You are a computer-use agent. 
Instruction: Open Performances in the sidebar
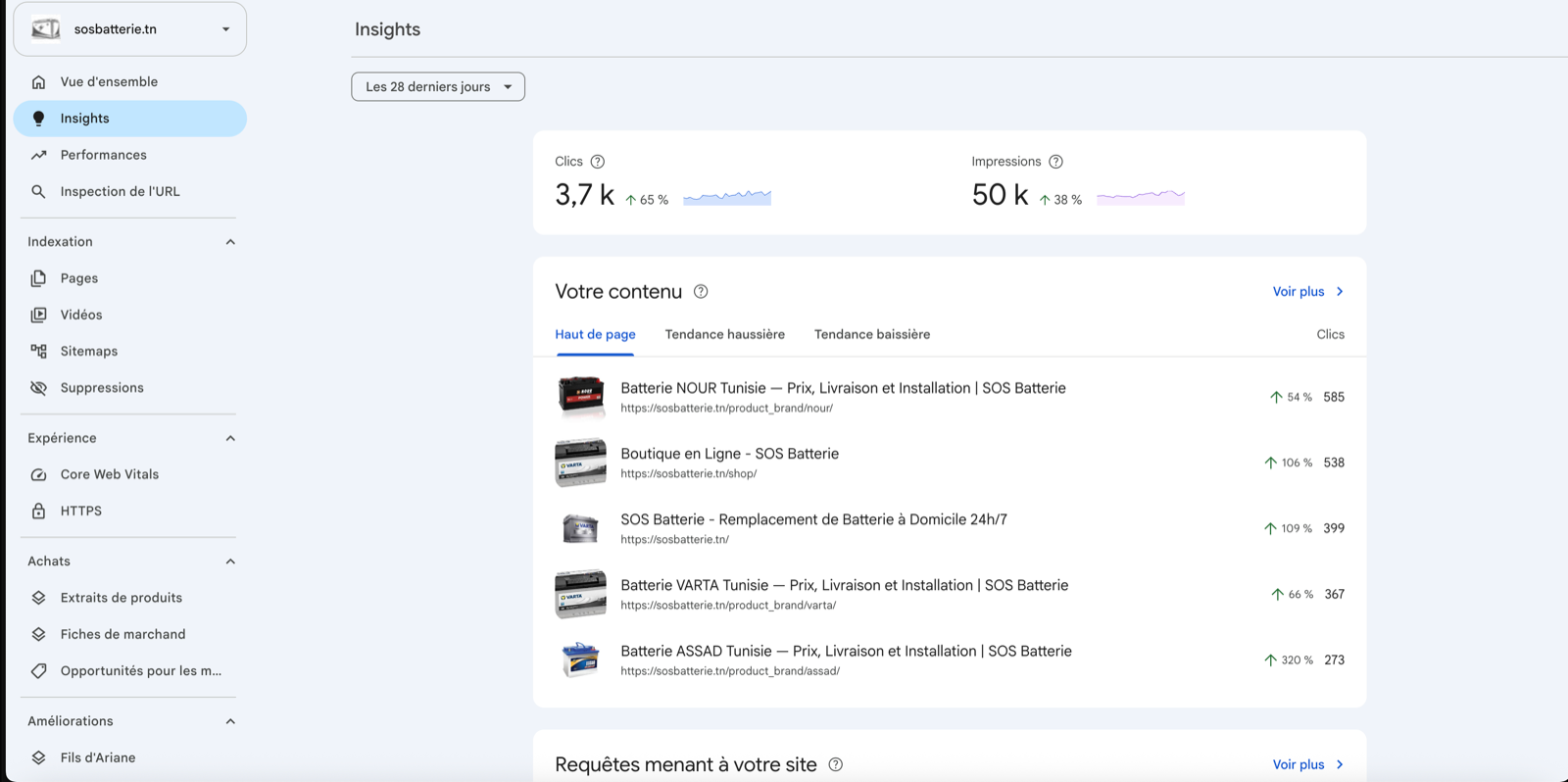tap(103, 155)
